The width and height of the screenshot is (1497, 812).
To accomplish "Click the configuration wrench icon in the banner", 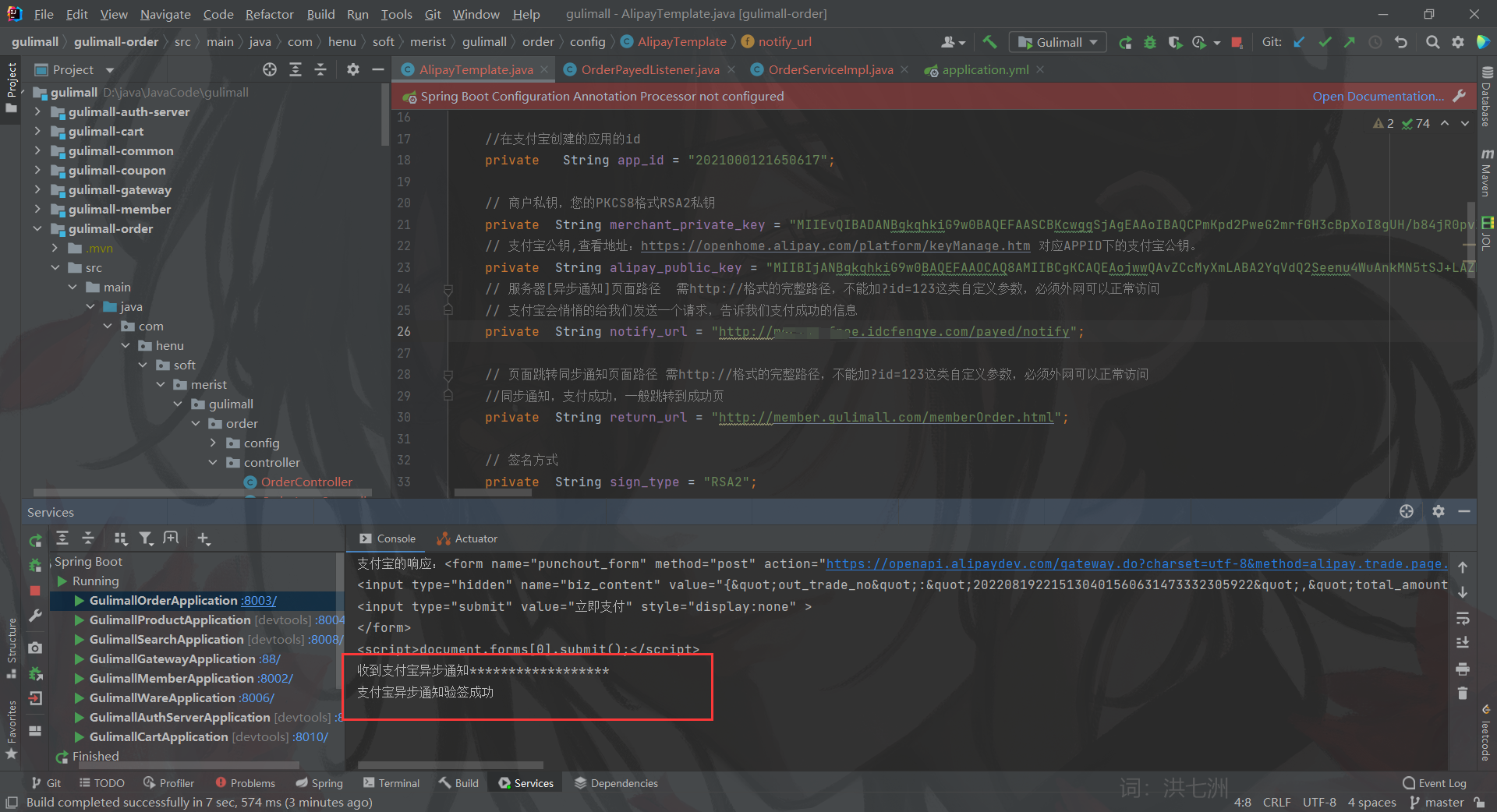I will [x=1460, y=96].
